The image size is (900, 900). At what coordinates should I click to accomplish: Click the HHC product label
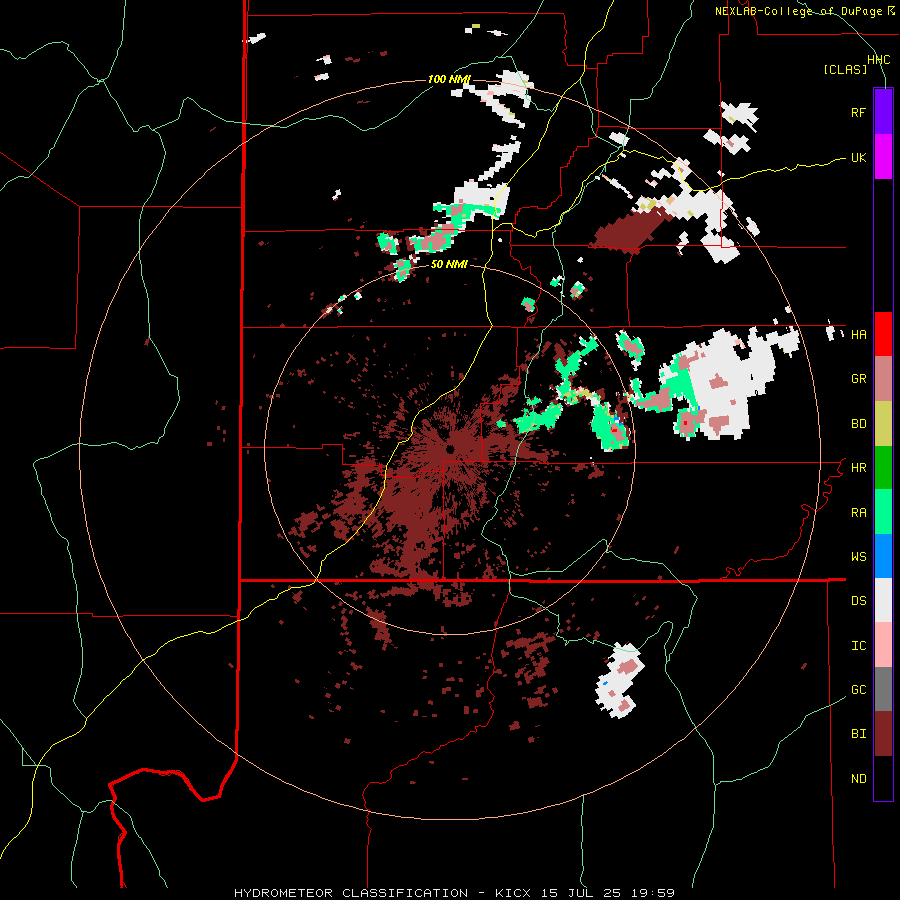(x=878, y=60)
